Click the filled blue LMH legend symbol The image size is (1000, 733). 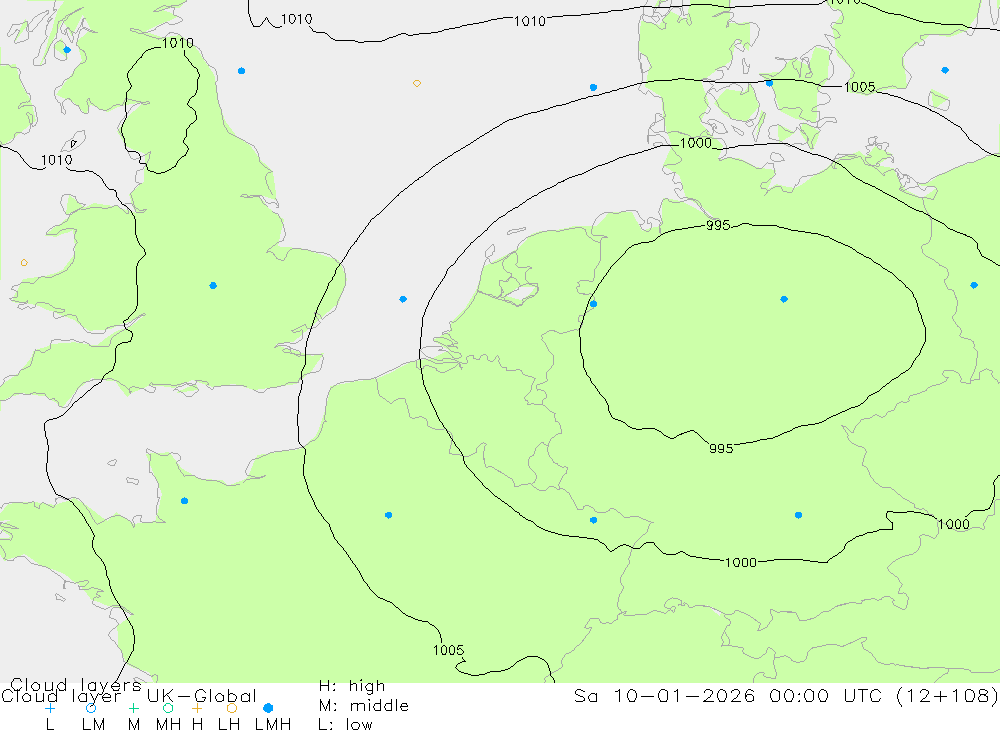pyautogui.click(x=268, y=708)
